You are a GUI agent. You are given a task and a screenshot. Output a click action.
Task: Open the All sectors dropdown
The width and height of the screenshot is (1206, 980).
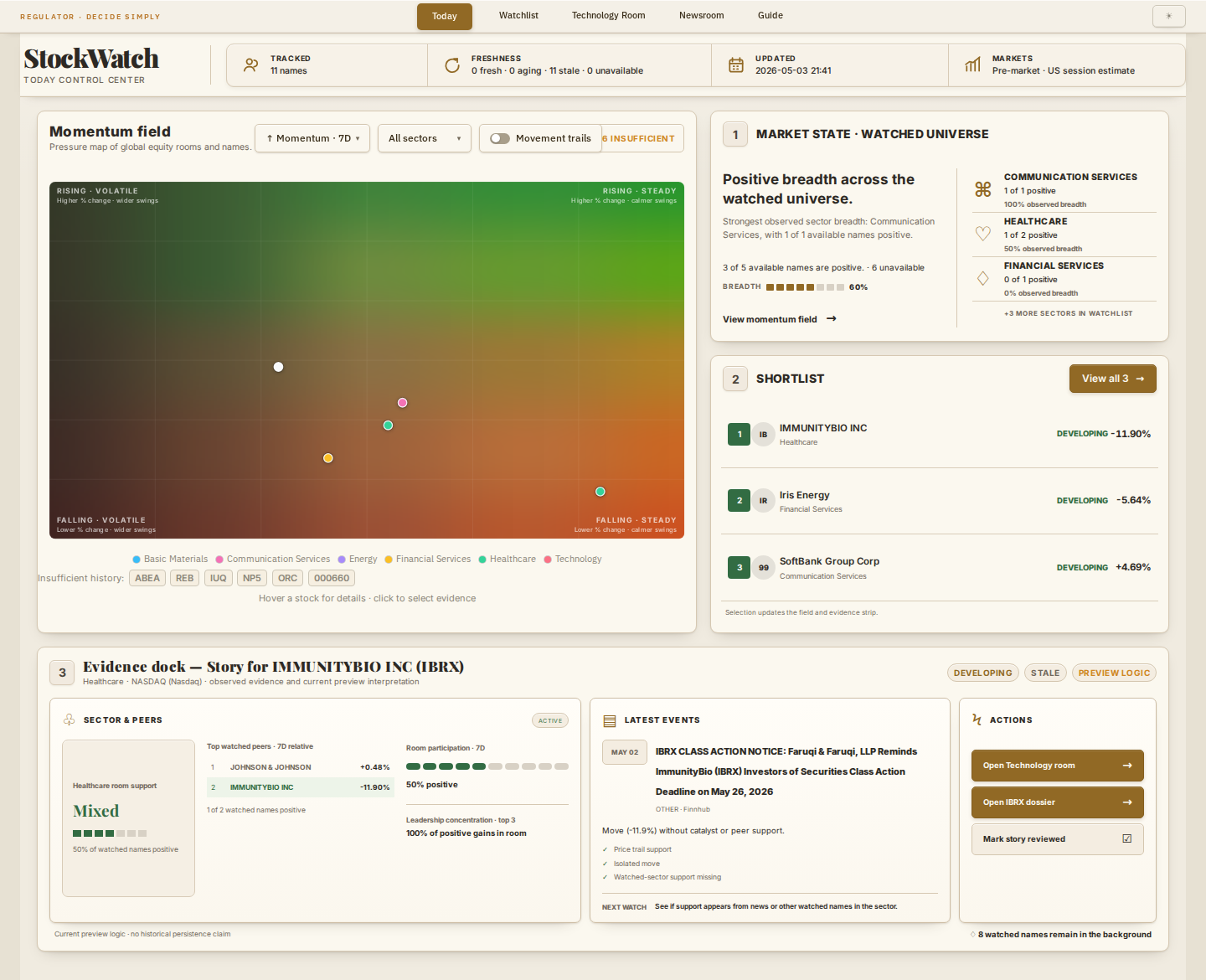click(425, 138)
